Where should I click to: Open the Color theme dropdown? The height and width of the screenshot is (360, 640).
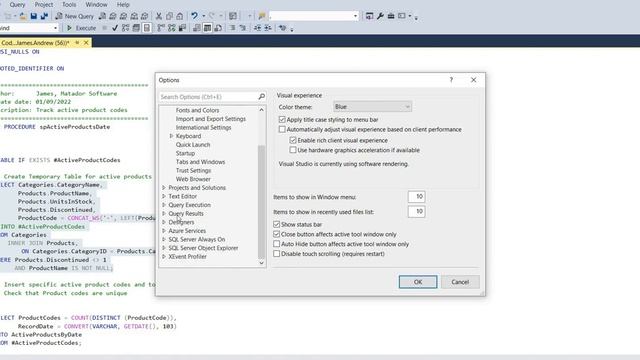(372, 107)
